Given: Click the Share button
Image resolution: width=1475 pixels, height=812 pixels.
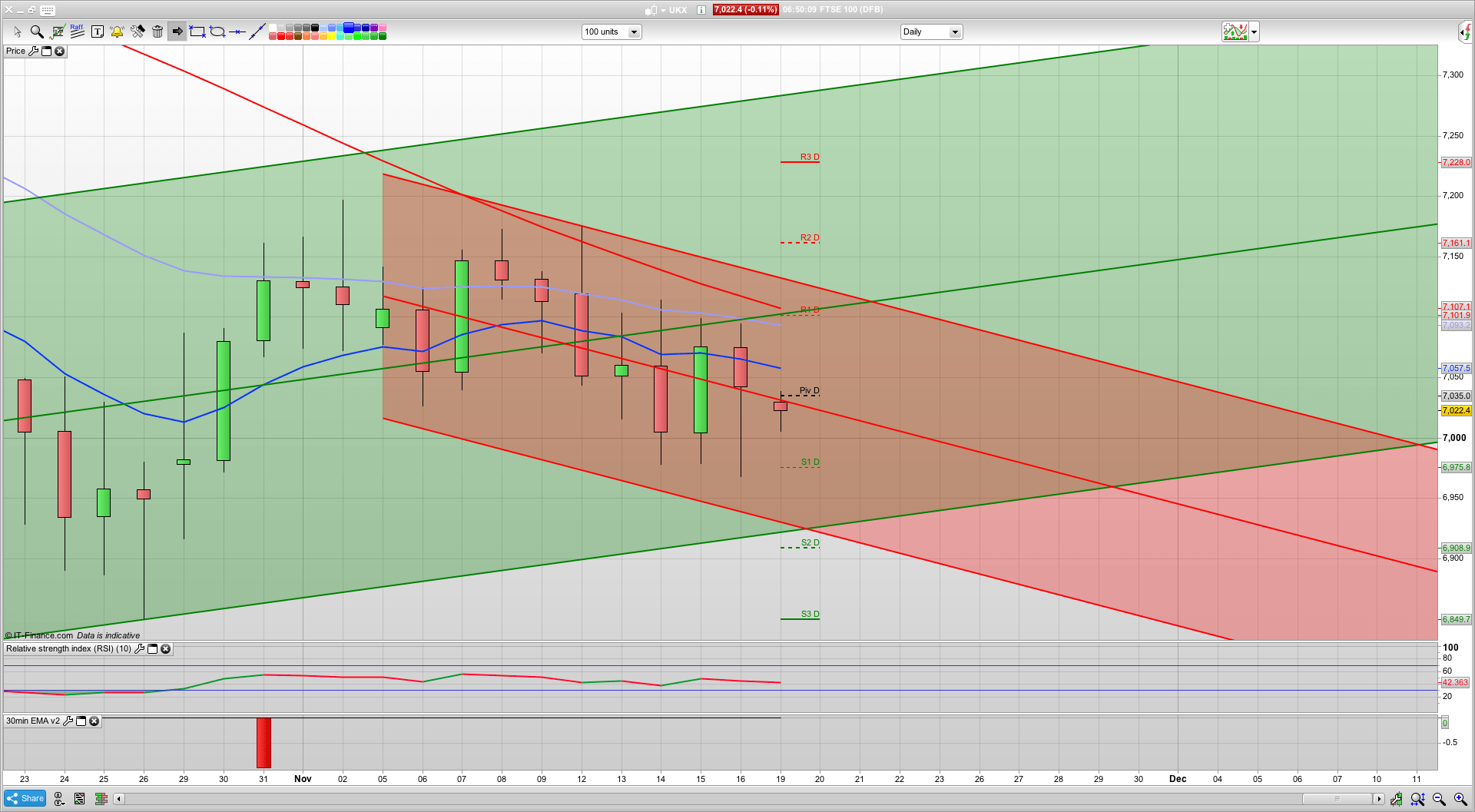Looking at the screenshot, I should pos(25,798).
